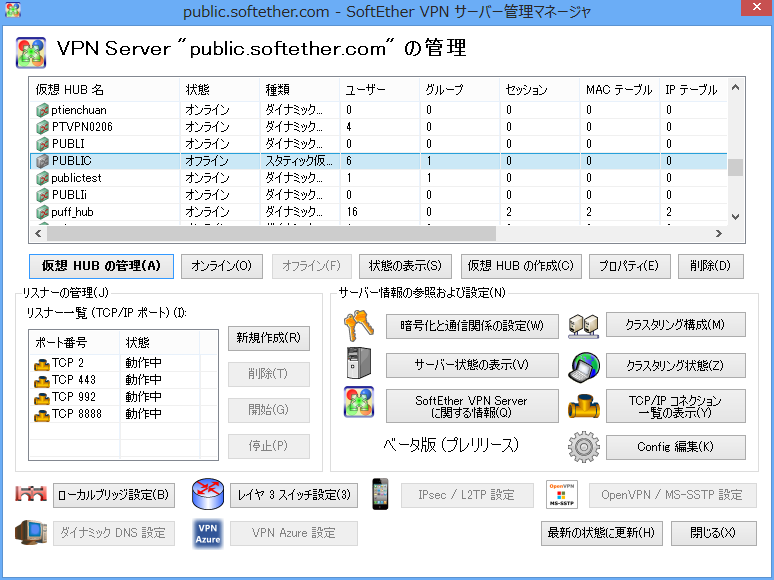Sort by MAC テーブル column header
Screen dimensions: 774x580
(x=619, y=90)
